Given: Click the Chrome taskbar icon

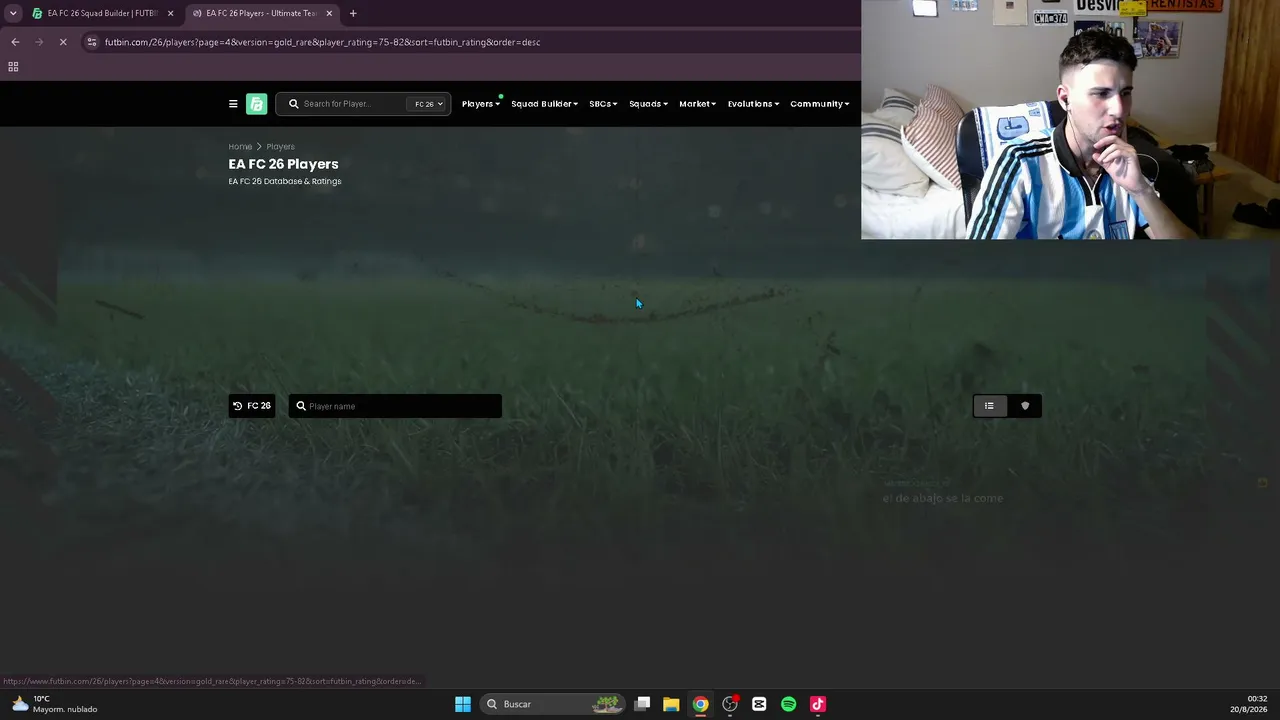Looking at the screenshot, I should pyautogui.click(x=701, y=704).
